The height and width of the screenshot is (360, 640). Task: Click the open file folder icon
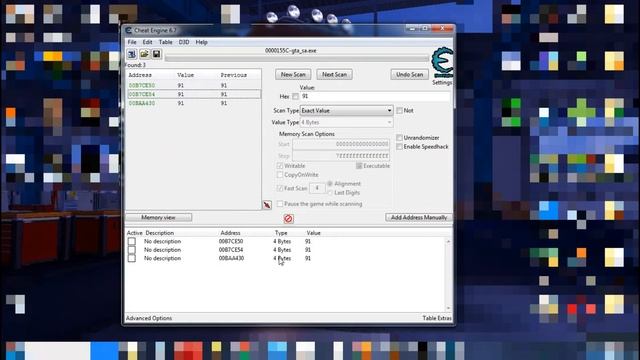pyautogui.click(x=144, y=54)
